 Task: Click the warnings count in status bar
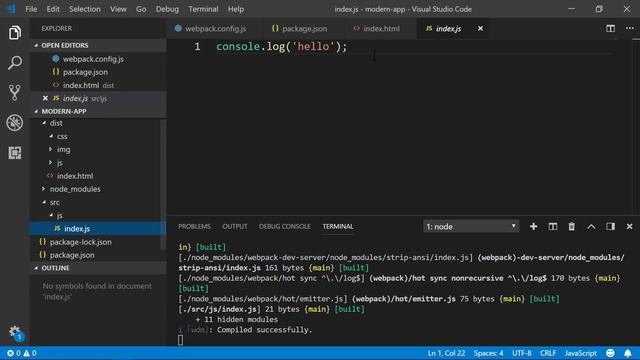30,353
